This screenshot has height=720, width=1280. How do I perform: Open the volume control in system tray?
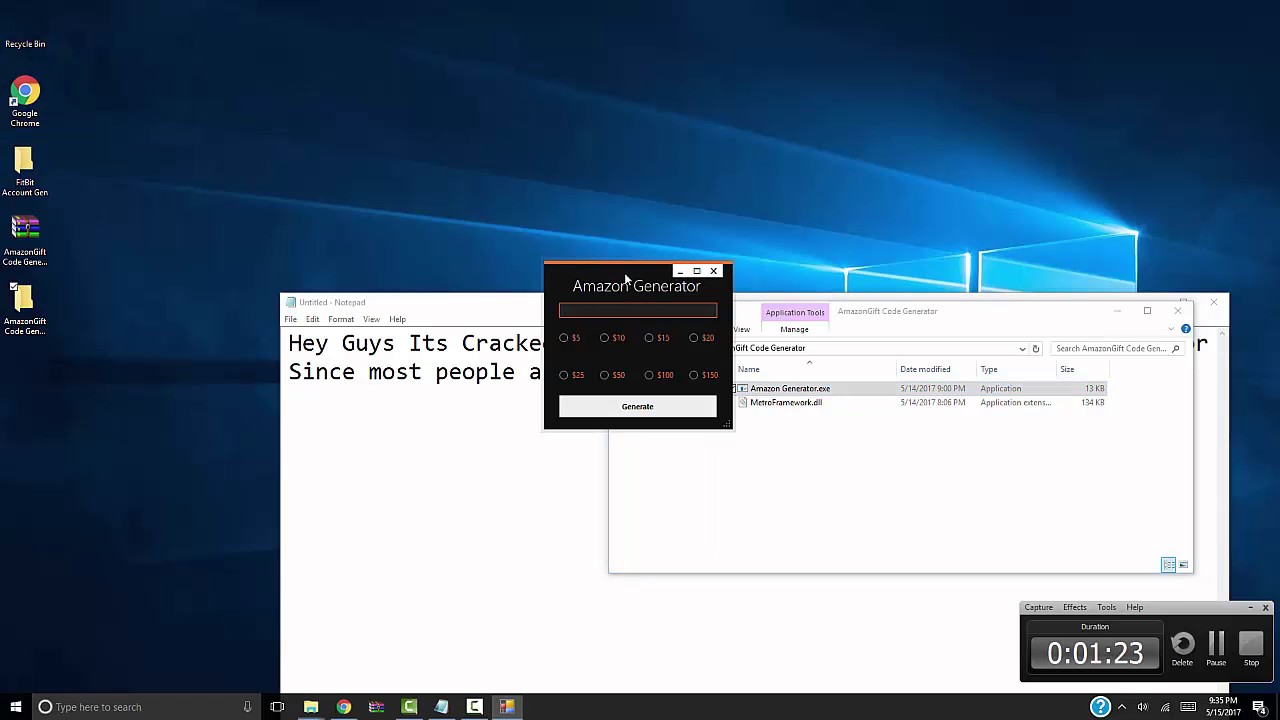click(x=1143, y=707)
